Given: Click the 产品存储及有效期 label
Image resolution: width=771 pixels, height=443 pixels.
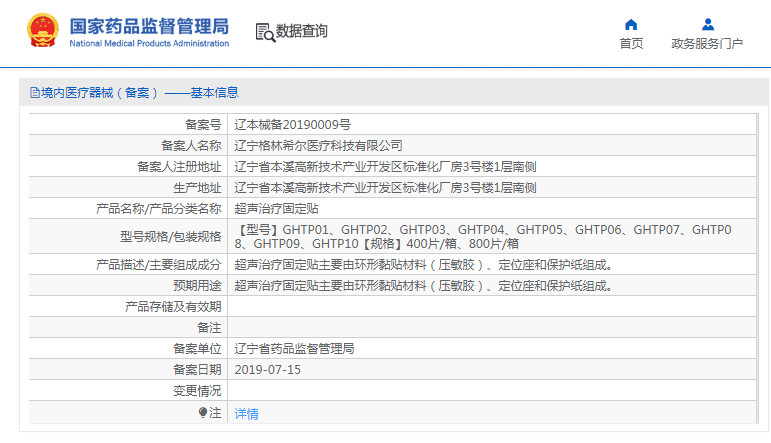Looking at the screenshot, I should point(173,307).
